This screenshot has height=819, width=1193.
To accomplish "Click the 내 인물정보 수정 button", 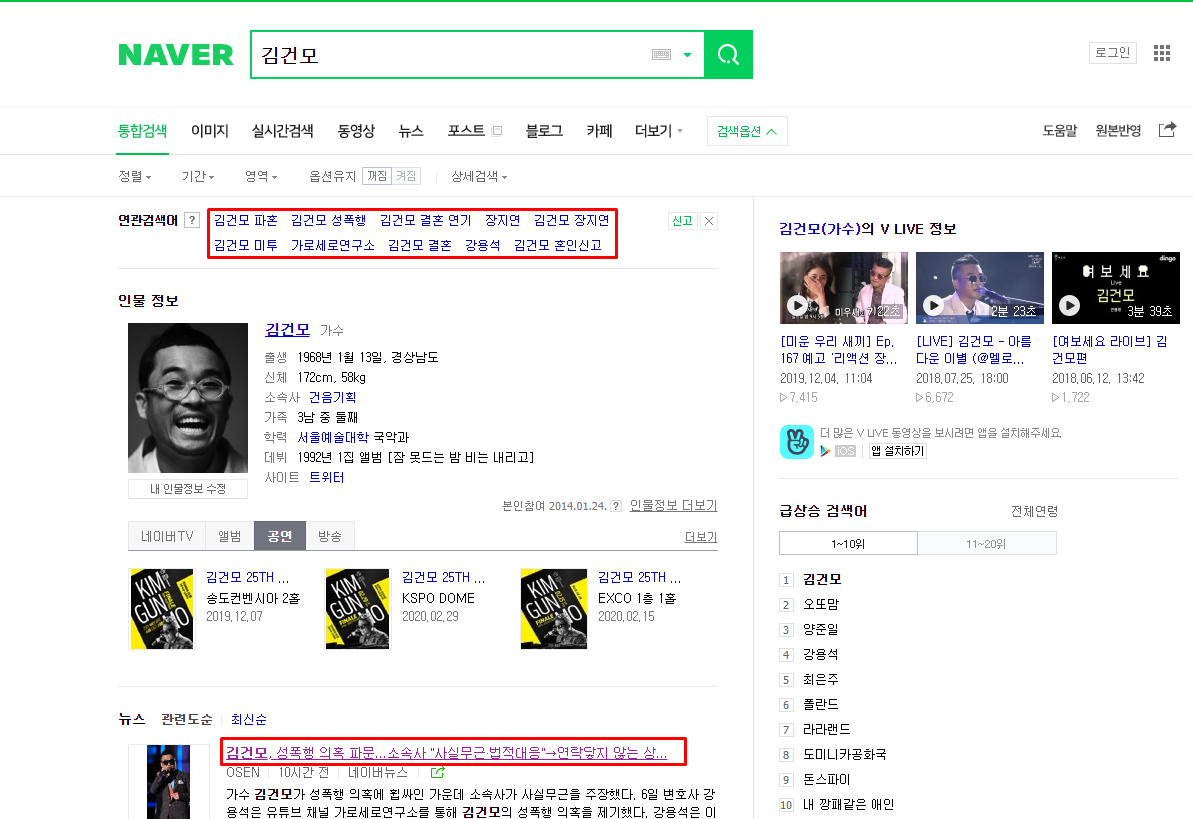I will (188, 489).
